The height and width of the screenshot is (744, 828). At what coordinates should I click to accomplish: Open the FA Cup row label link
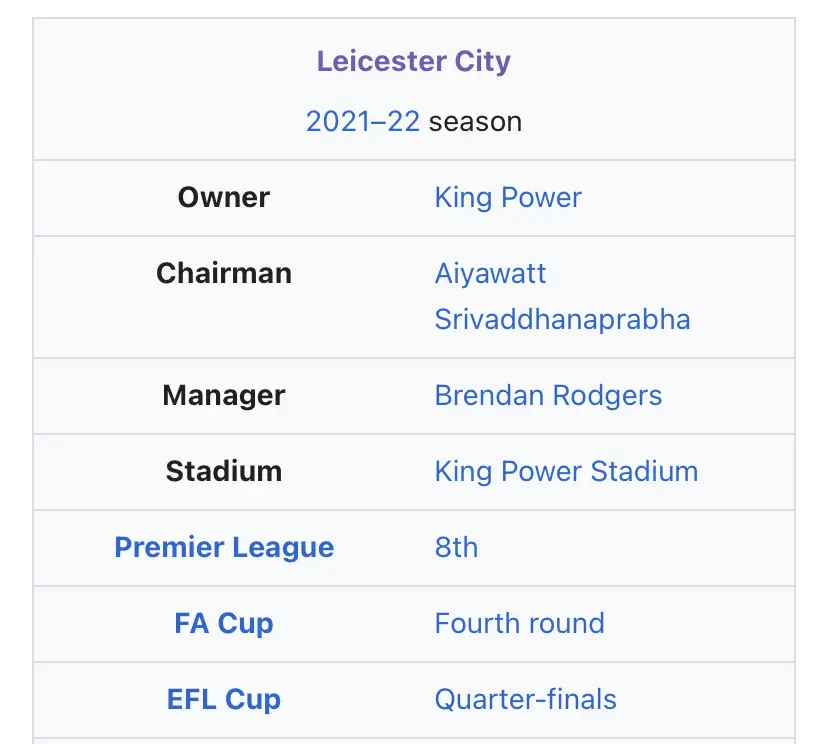pos(224,623)
